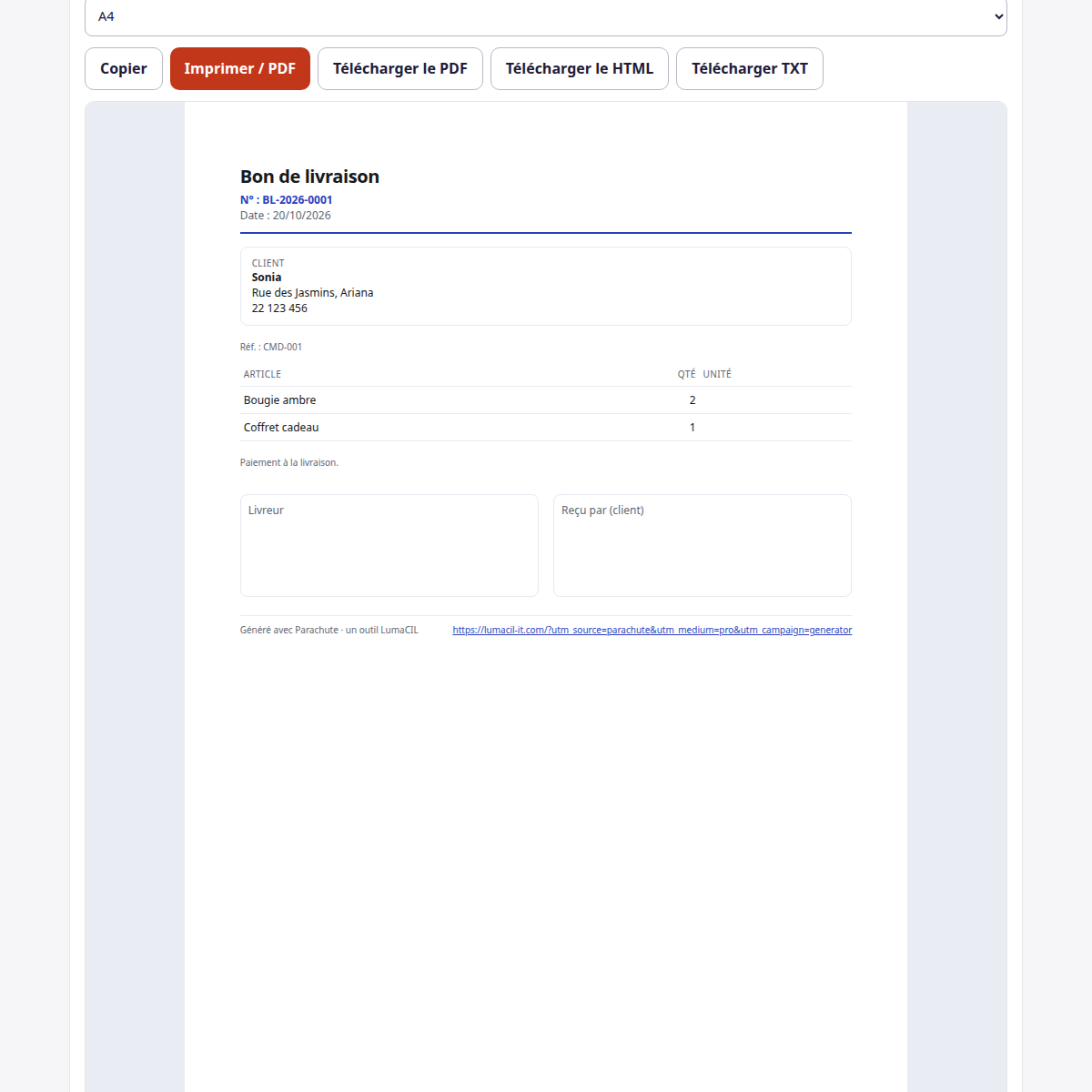Click quantity 1 for Coffret cadeau
The width and height of the screenshot is (1092, 1092).
693,428
